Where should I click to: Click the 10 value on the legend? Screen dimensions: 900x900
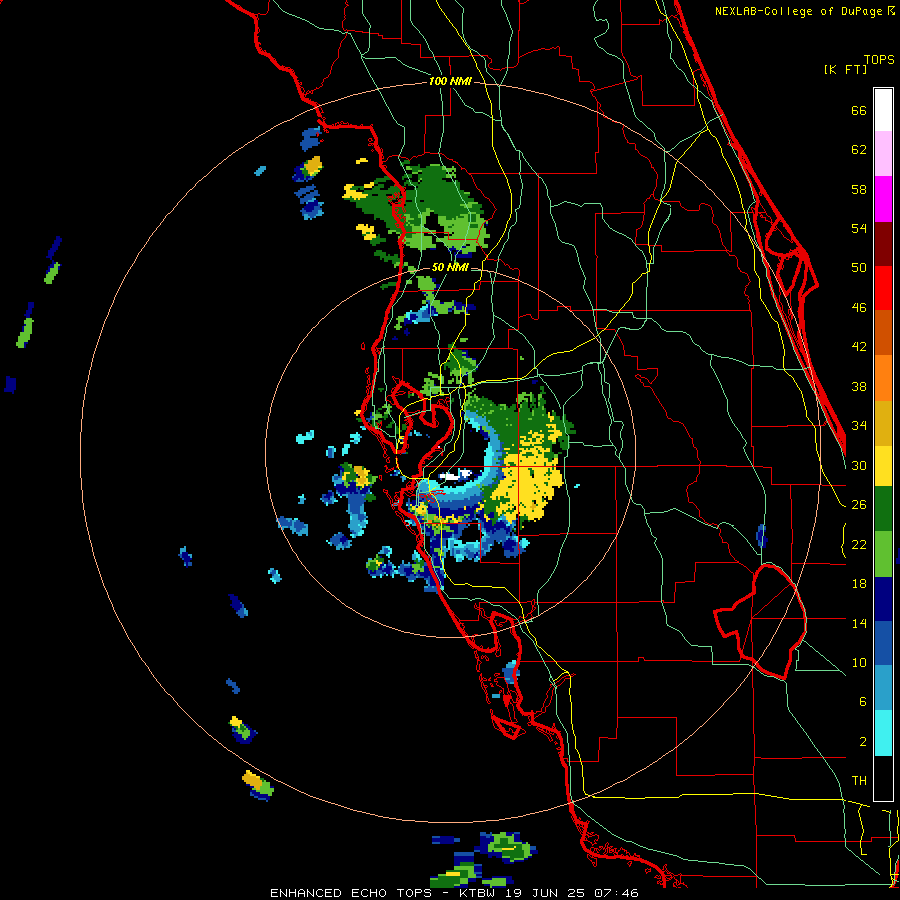pyautogui.click(x=859, y=663)
